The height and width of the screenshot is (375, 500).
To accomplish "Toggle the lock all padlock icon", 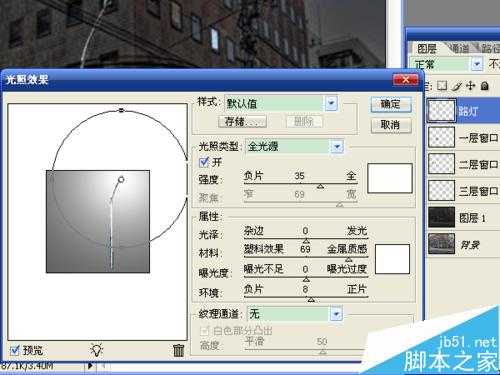I will pyautogui.click(x=485, y=86).
